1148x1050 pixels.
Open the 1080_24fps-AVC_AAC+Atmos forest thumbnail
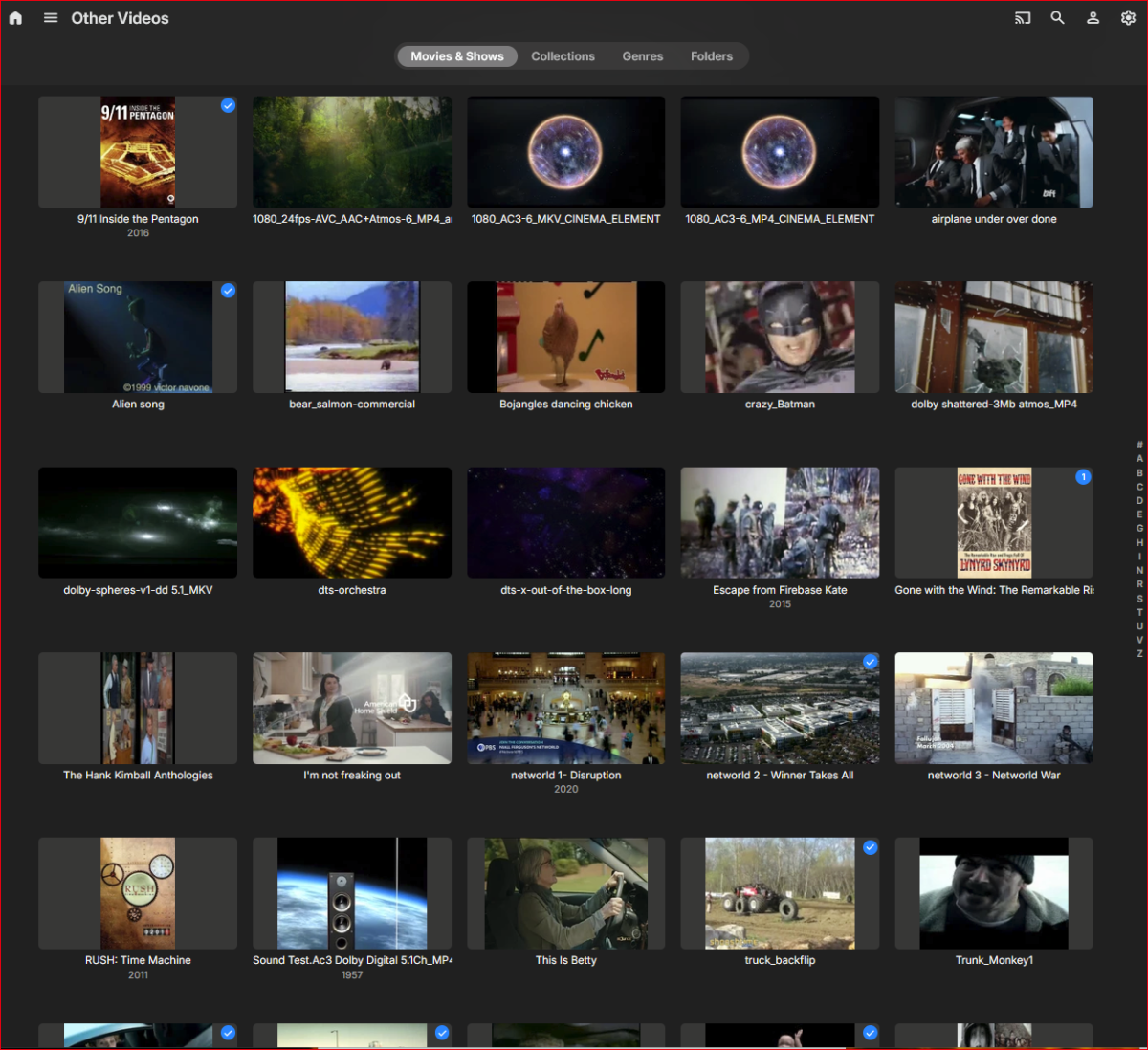pos(352,152)
